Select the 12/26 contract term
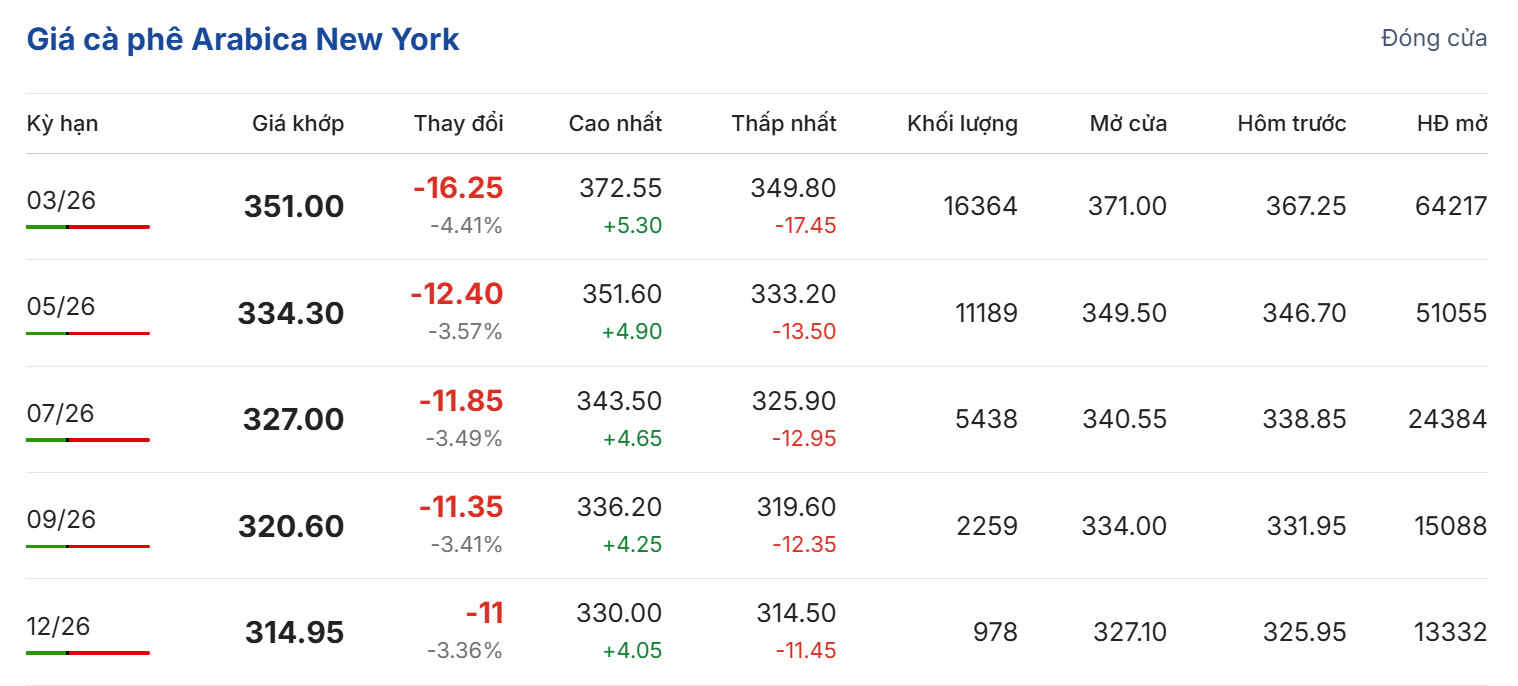Viewport: 1518px width, 686px height. (x=58, y=626)
